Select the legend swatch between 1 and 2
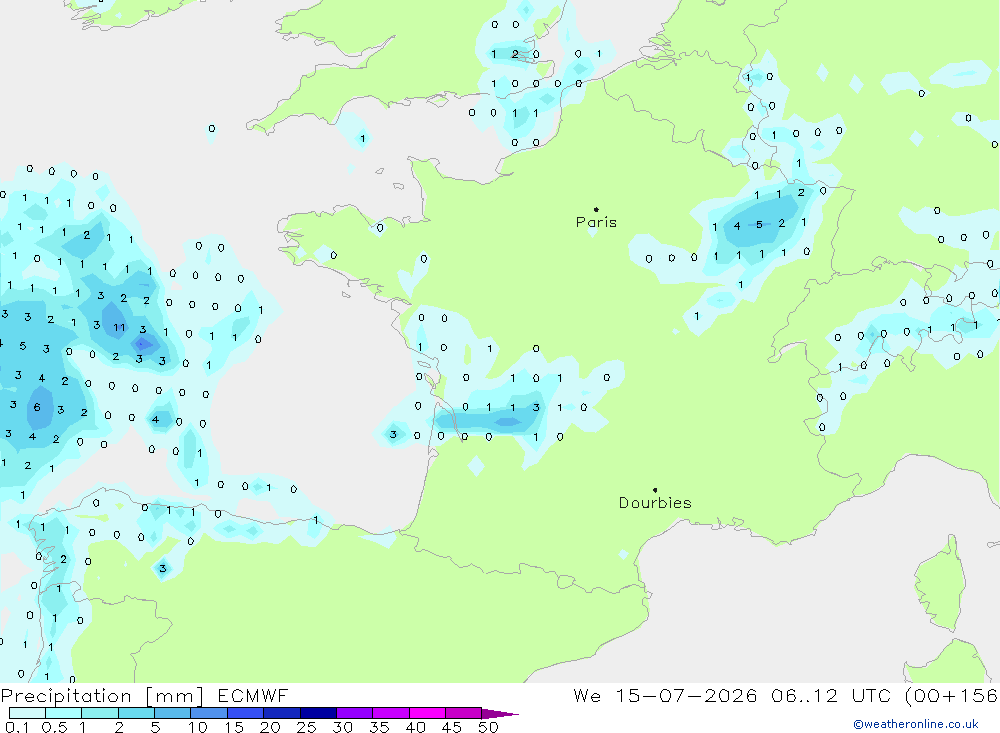Image resolution: width=1000 pixels, height=733 pixels. (x=99, y=713)
